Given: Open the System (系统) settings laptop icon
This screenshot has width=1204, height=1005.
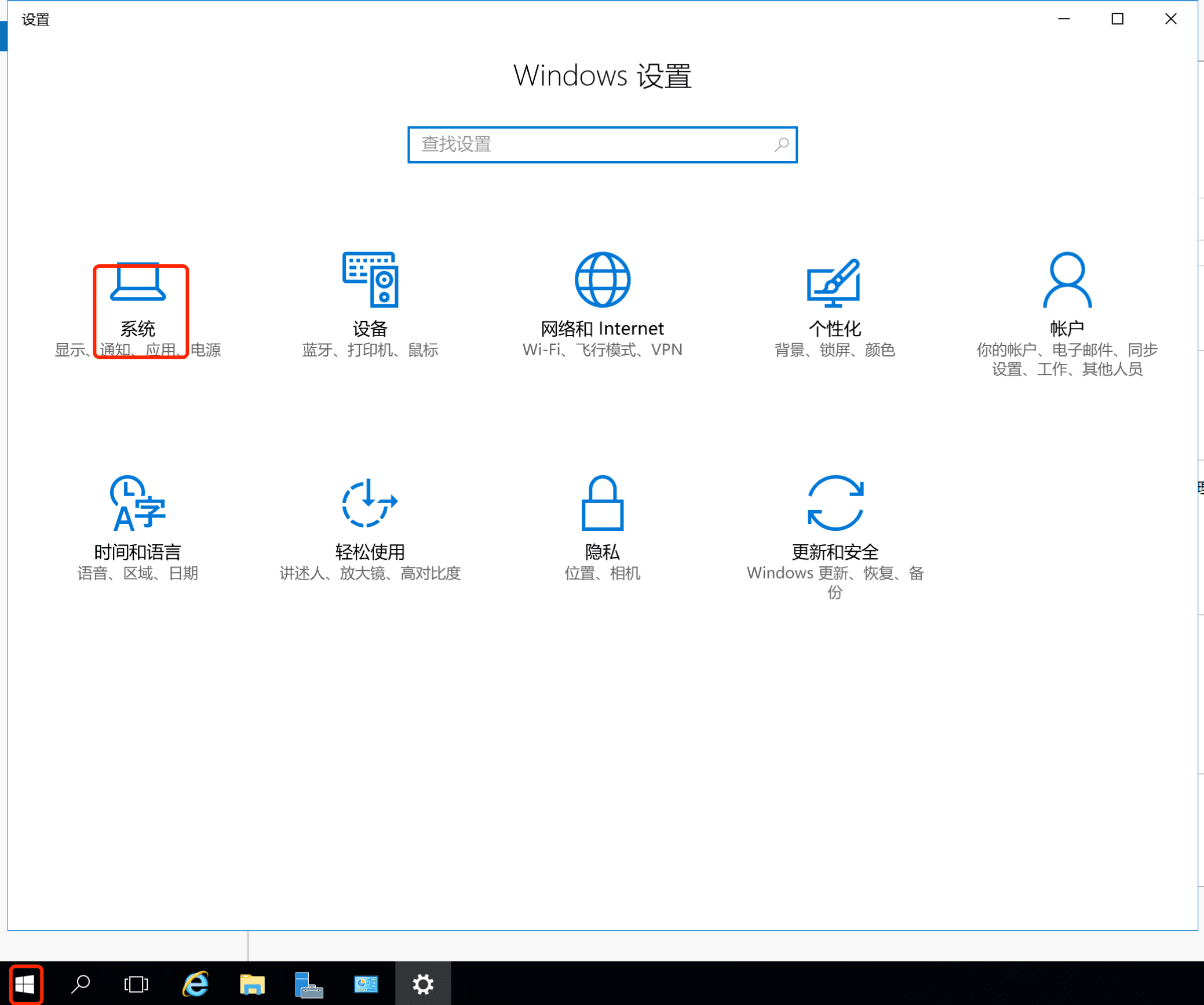Looking at the screenshot, I should click(x=138, y=281).
